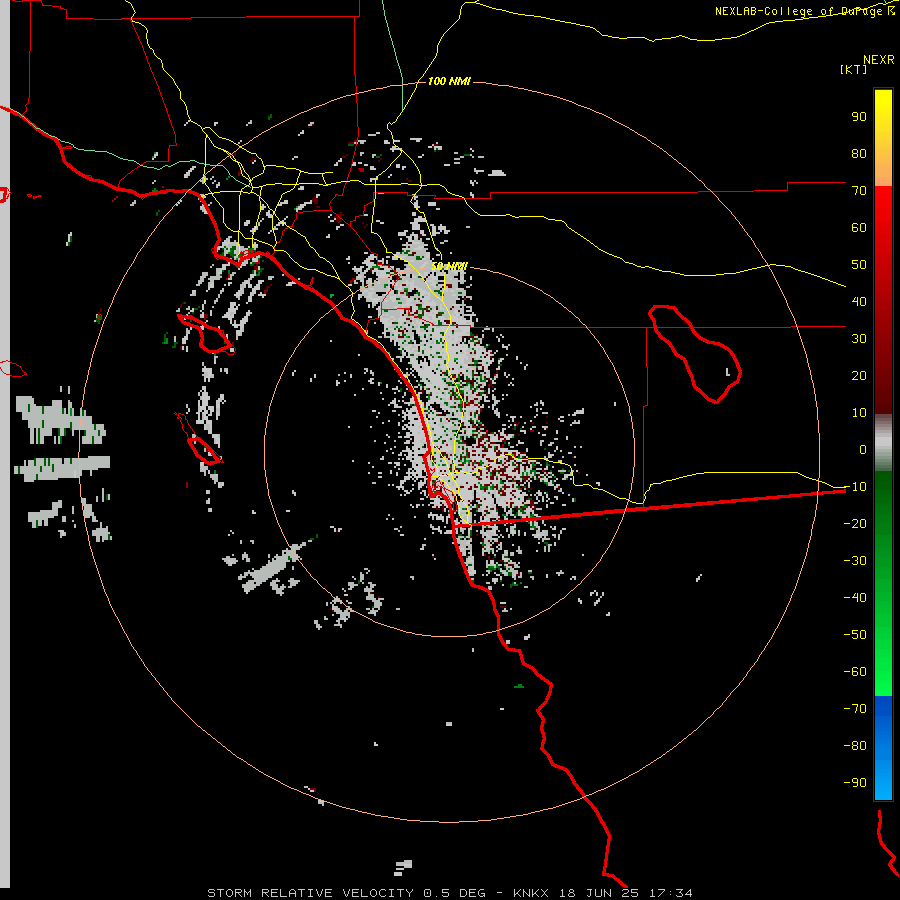This screenshot has width=900, height=900.
Task: Select the "[KT]" unit label above the scale
Action: tap(853, 69)
